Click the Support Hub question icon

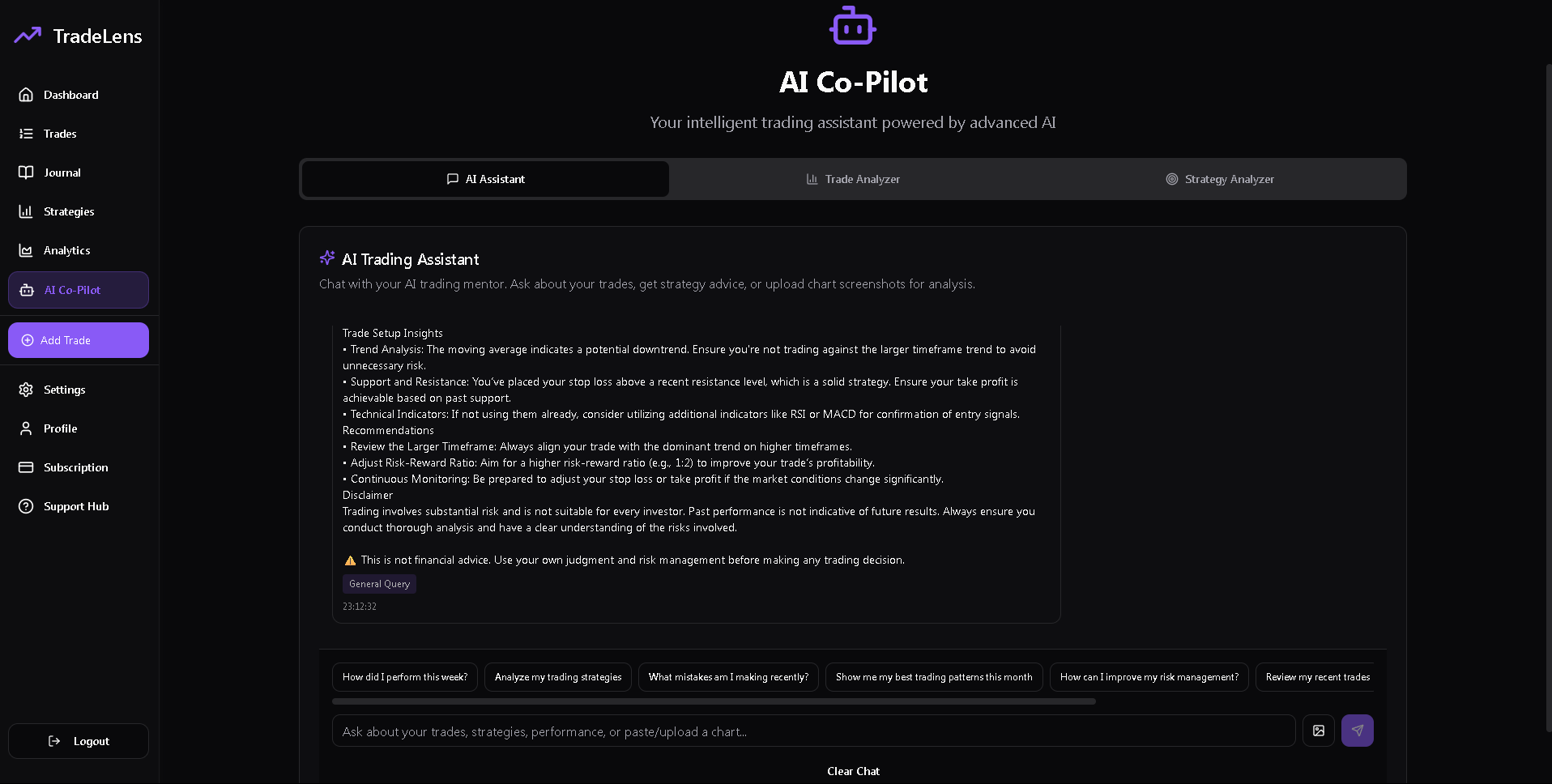point(26,506)
